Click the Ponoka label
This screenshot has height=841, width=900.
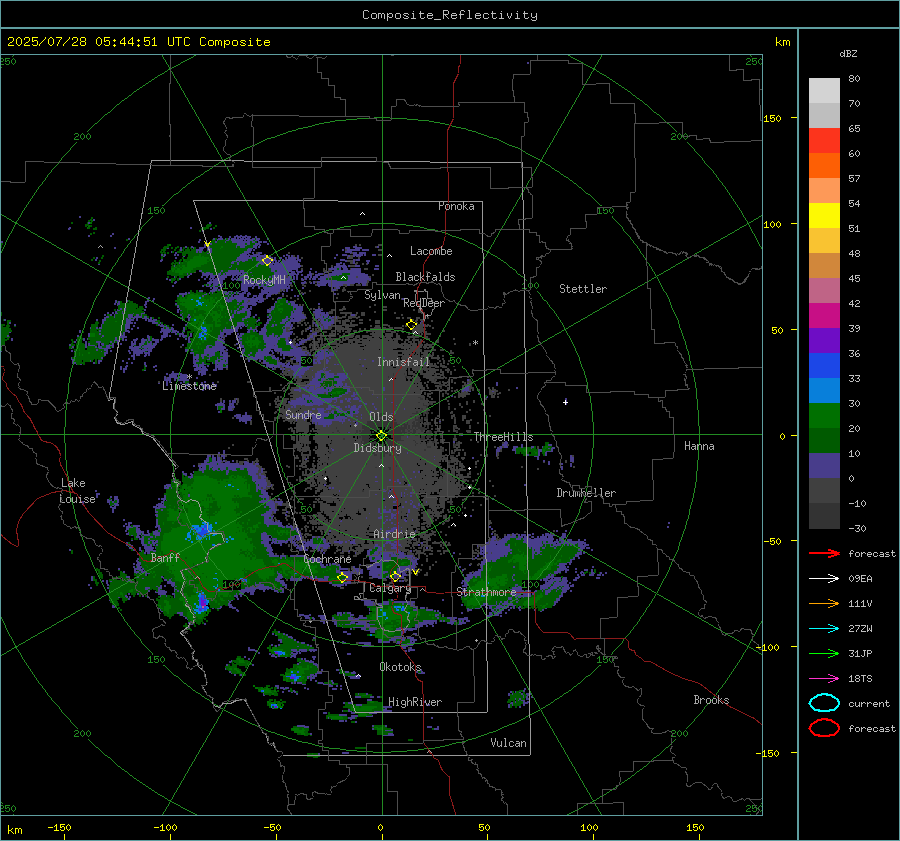(456, 206)
